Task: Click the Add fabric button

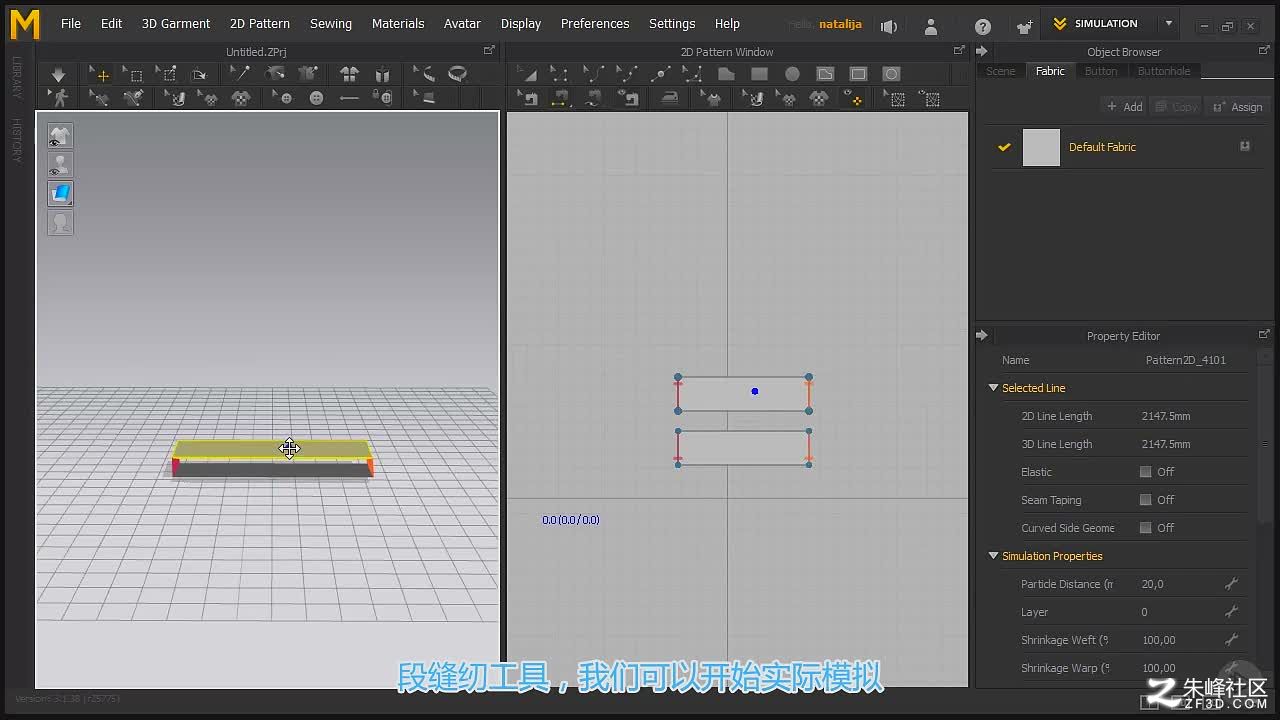Action: (x=1124, y=107)
